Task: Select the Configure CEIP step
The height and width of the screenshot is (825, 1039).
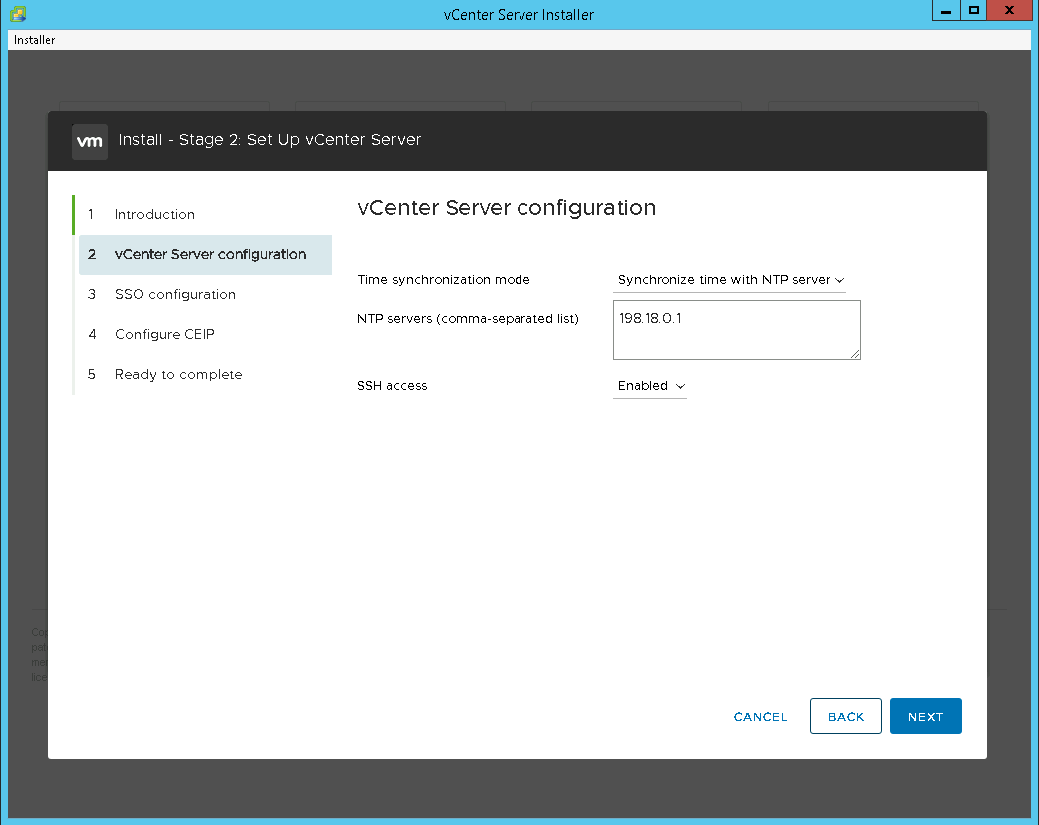Action: coord(164,334)
